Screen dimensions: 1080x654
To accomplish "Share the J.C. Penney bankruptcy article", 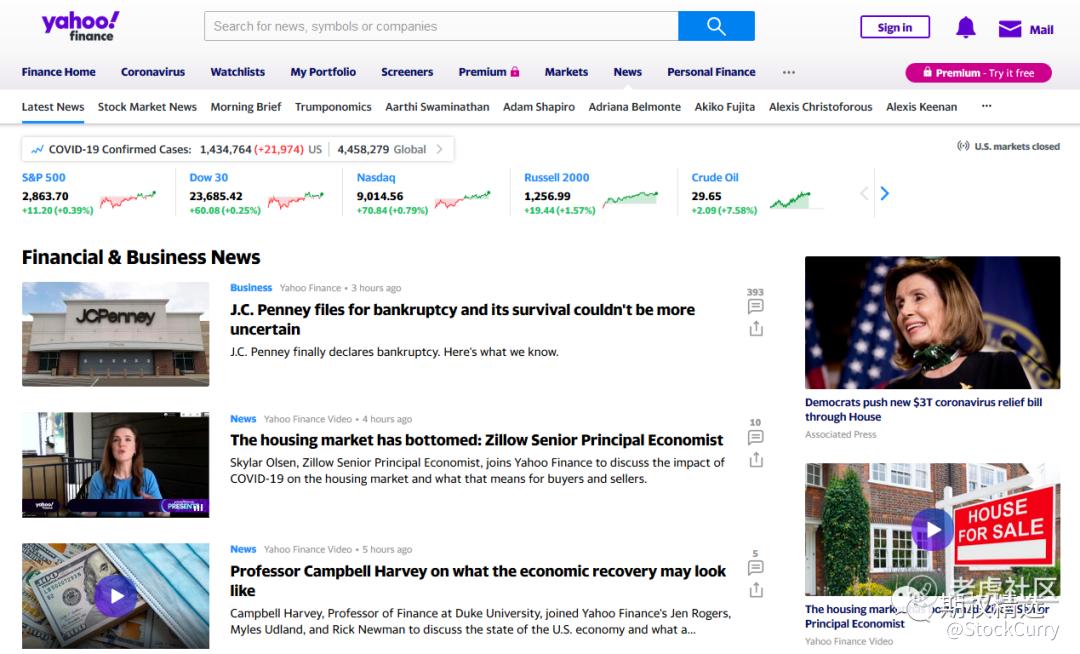I will [x=755, y=329].
